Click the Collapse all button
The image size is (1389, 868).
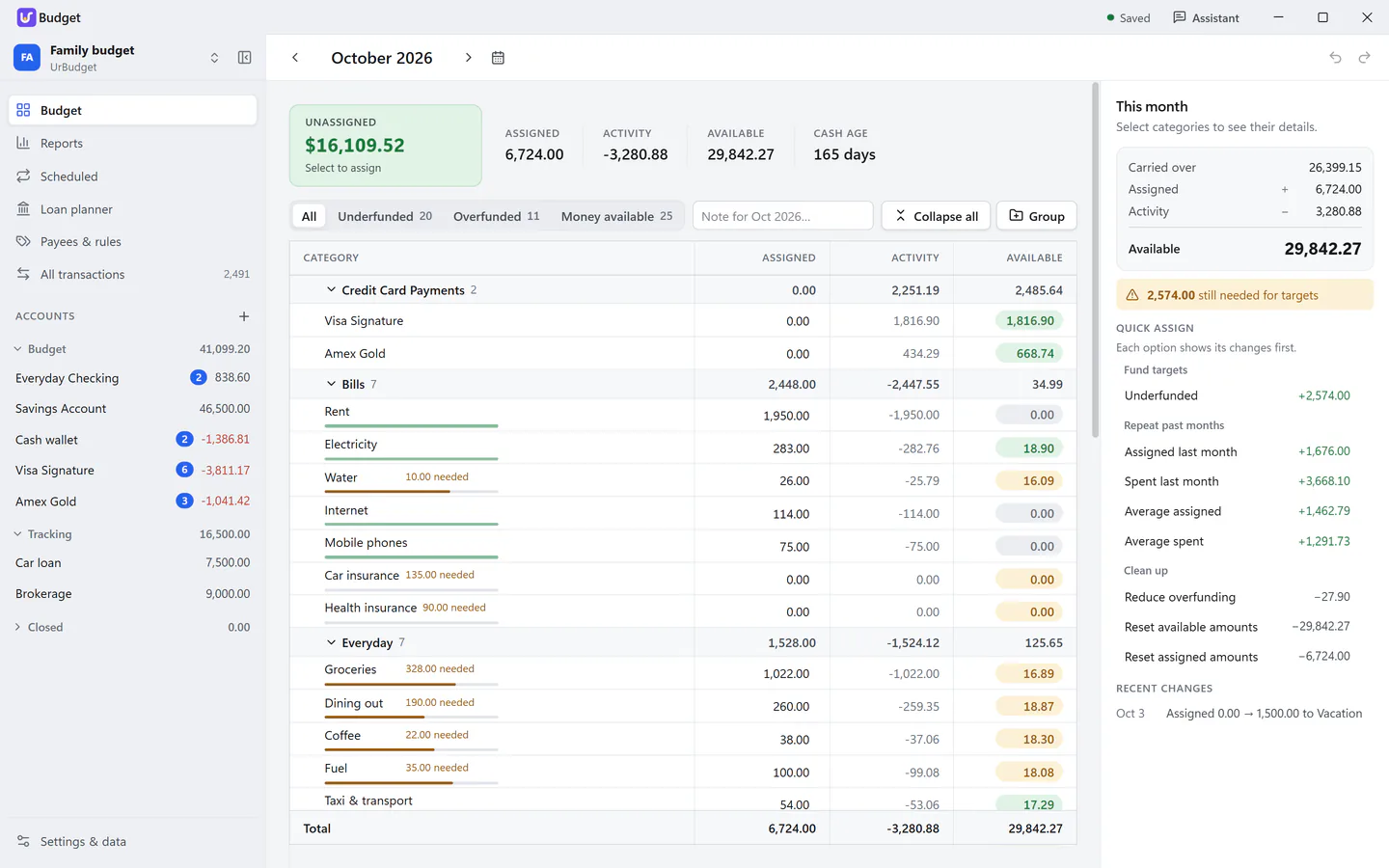pos(936,216)
